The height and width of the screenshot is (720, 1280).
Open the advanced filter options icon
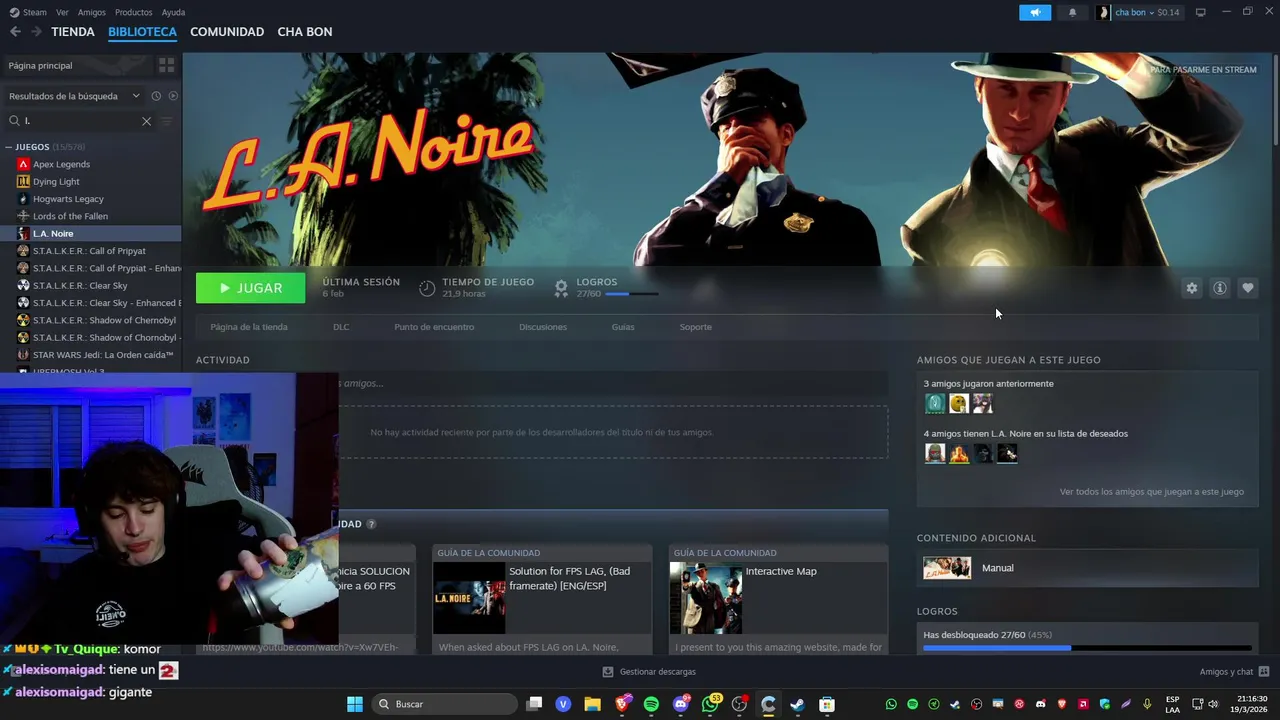(x=167, y=121)
